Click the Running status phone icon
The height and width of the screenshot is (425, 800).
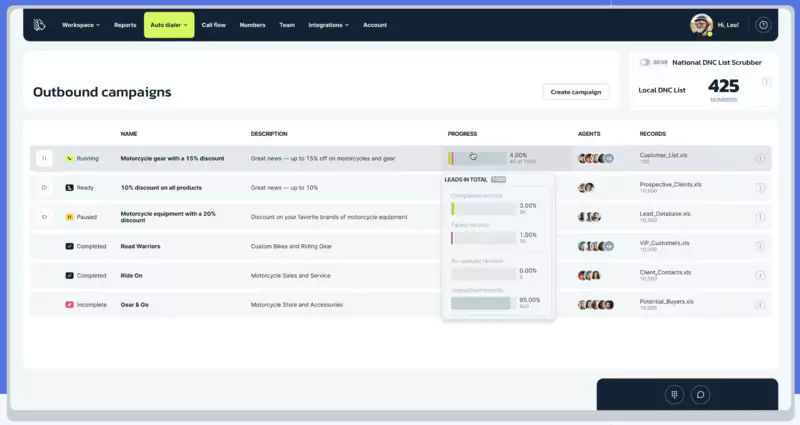(x=69, y=158)
